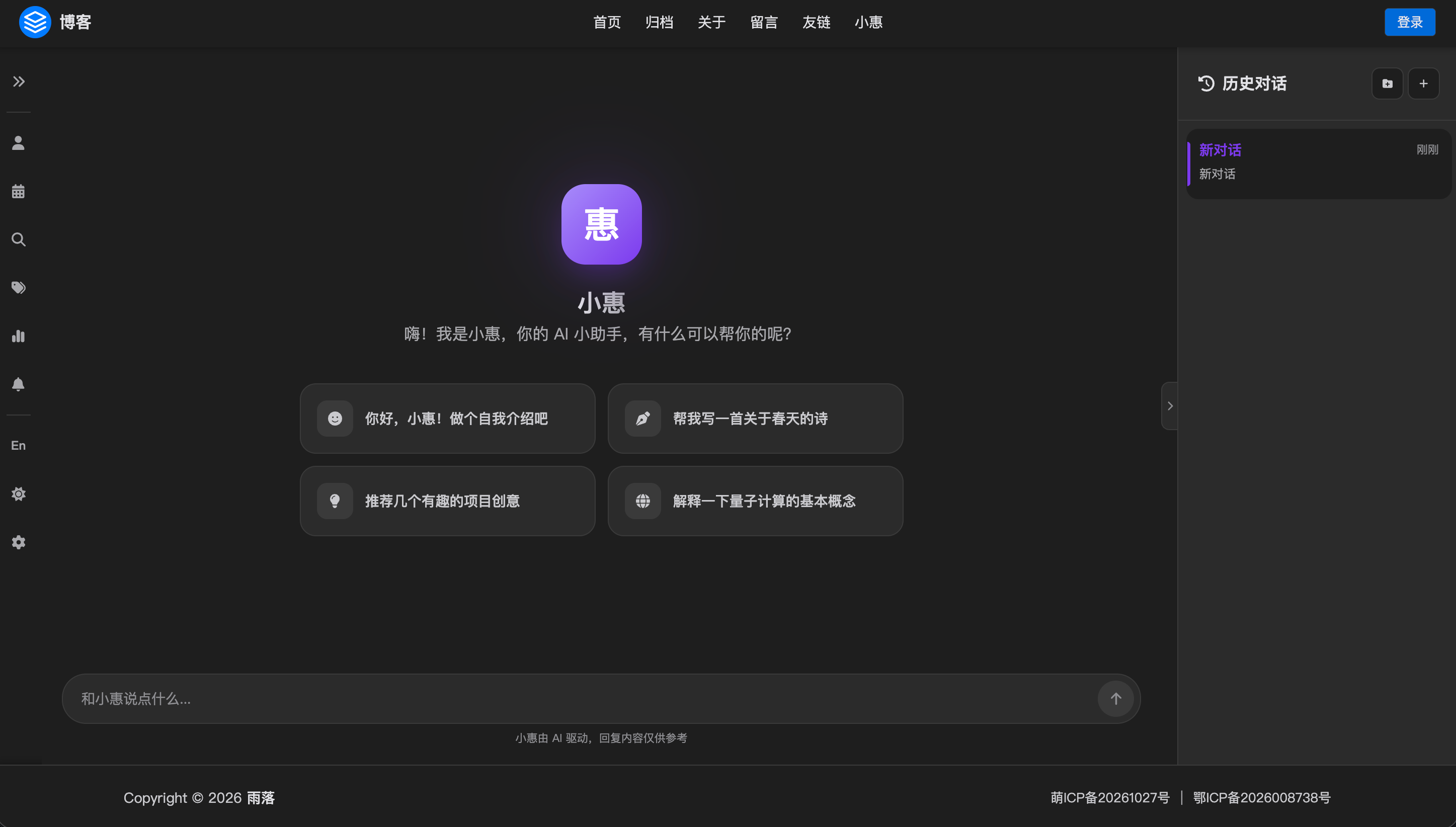Open the 归档 navigation item
Screen dimensions: 1456x827
pos(659,22)
